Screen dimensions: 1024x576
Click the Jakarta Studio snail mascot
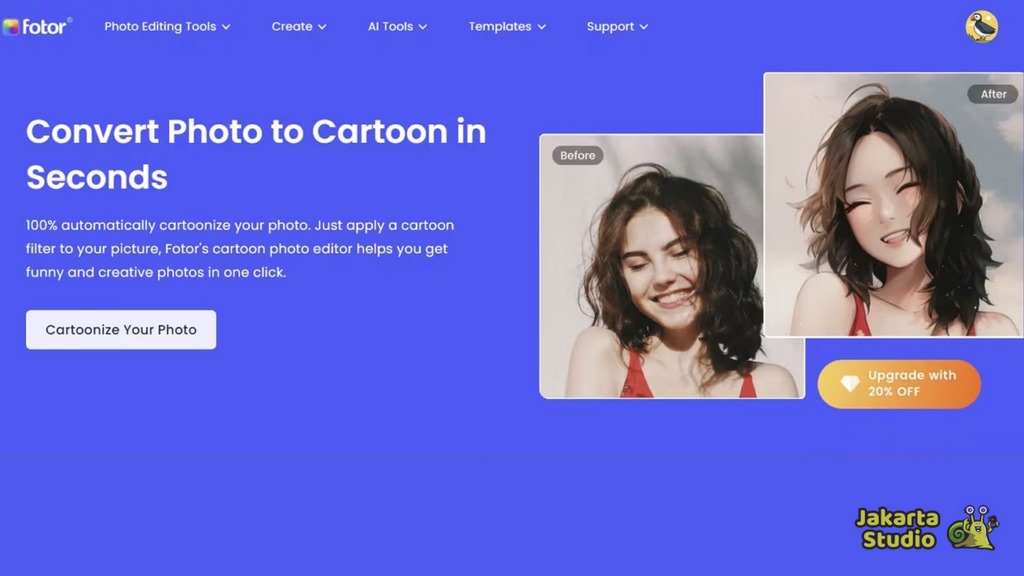point(973,527)
